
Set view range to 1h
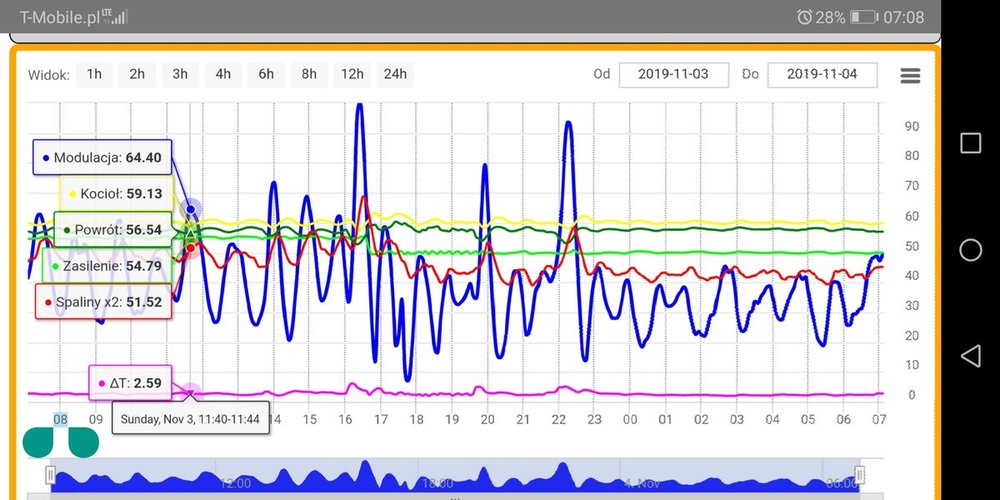[94, 74]
